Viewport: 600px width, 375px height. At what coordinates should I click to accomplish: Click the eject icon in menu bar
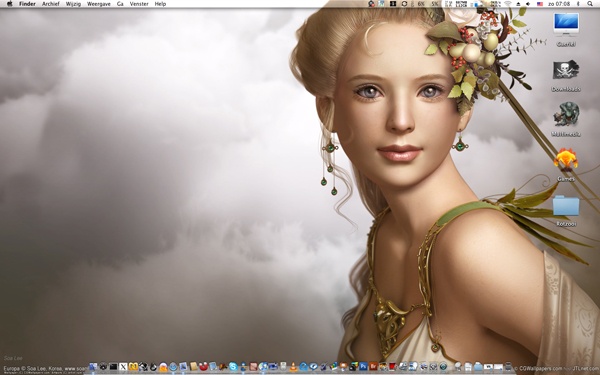coord(518,4)
